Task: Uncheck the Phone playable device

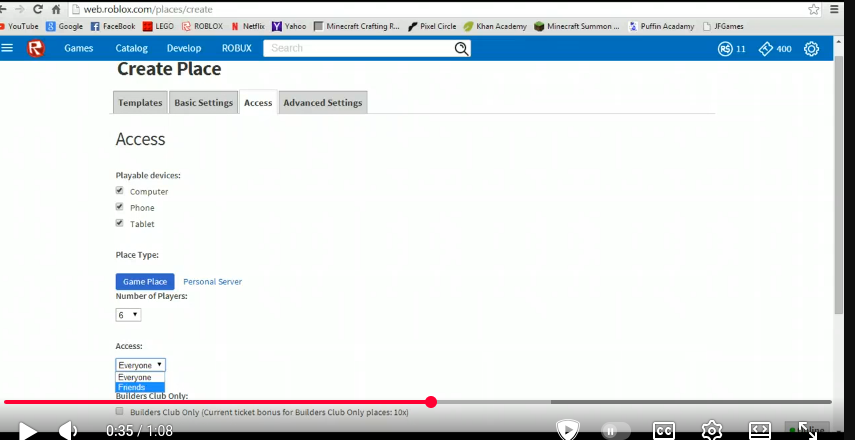Action: 120,207
